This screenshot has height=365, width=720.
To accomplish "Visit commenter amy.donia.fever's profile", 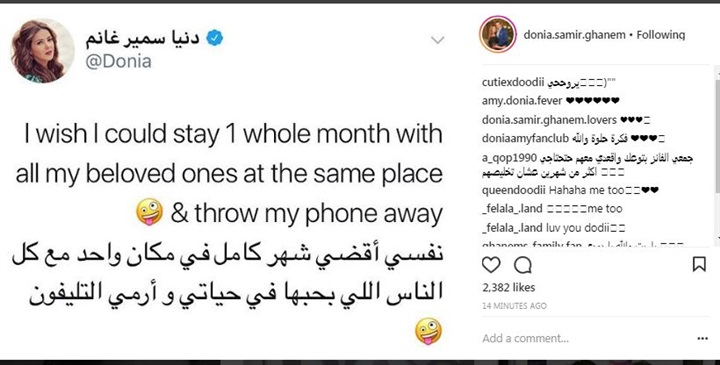I will coord(522,101).
